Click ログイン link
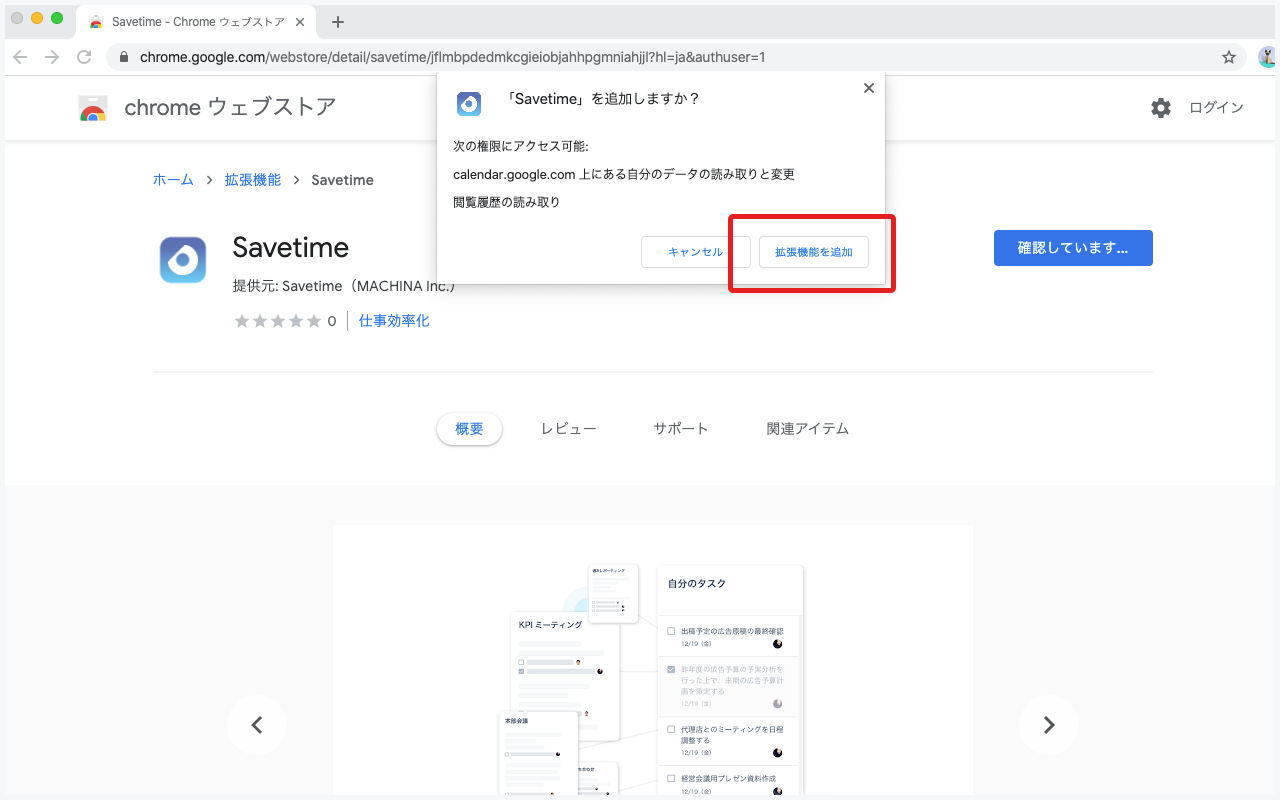The image size is (1280, 800). tap(1216, 108)
